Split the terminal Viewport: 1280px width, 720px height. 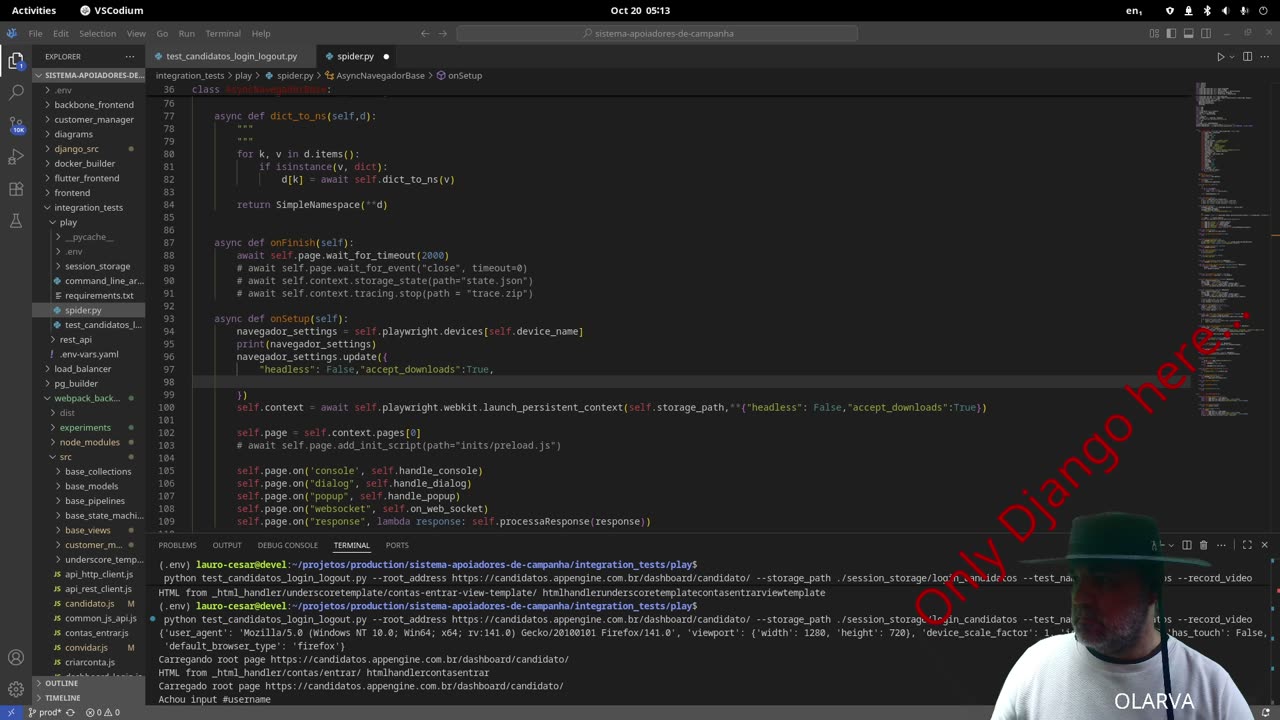(1187, 545)
